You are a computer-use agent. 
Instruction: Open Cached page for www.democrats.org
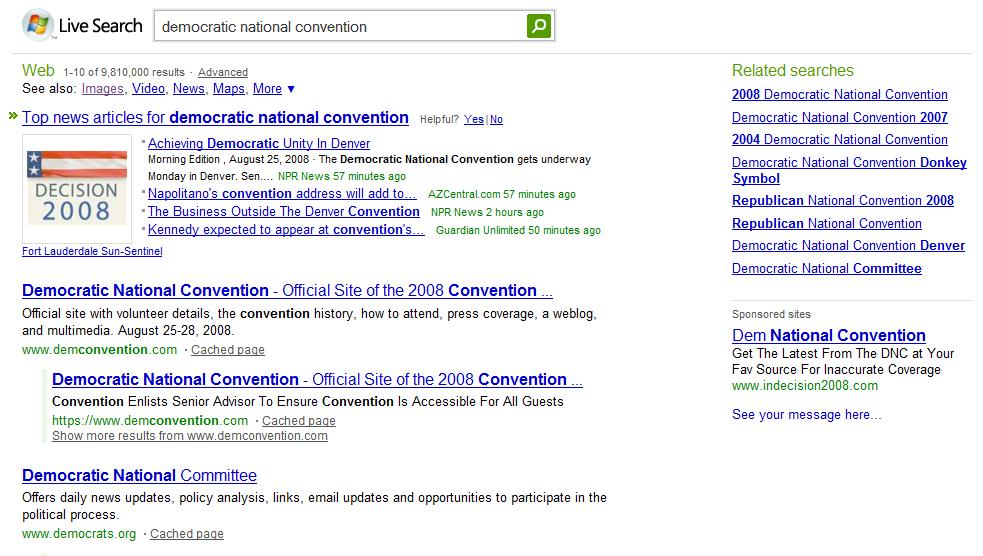point(186,534)
